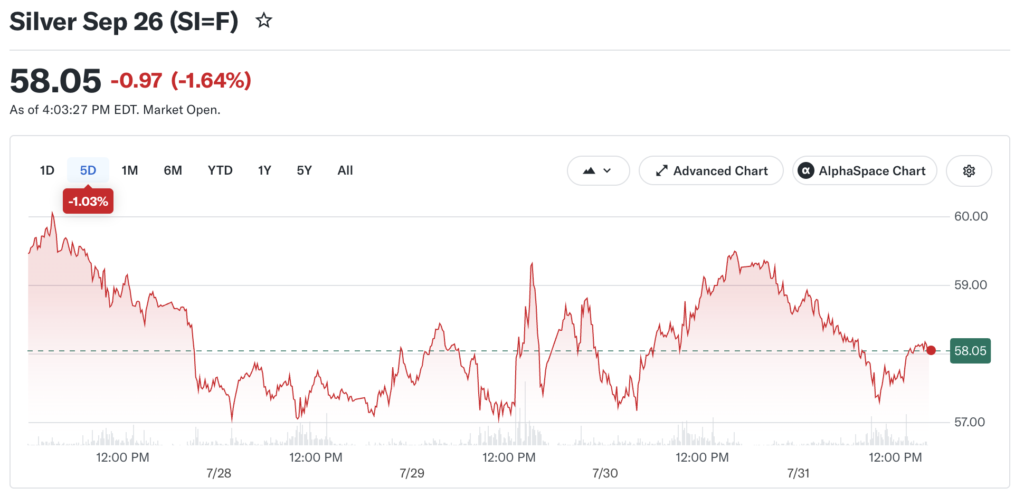Click the 59.00 y-axis label

(970, 285)
